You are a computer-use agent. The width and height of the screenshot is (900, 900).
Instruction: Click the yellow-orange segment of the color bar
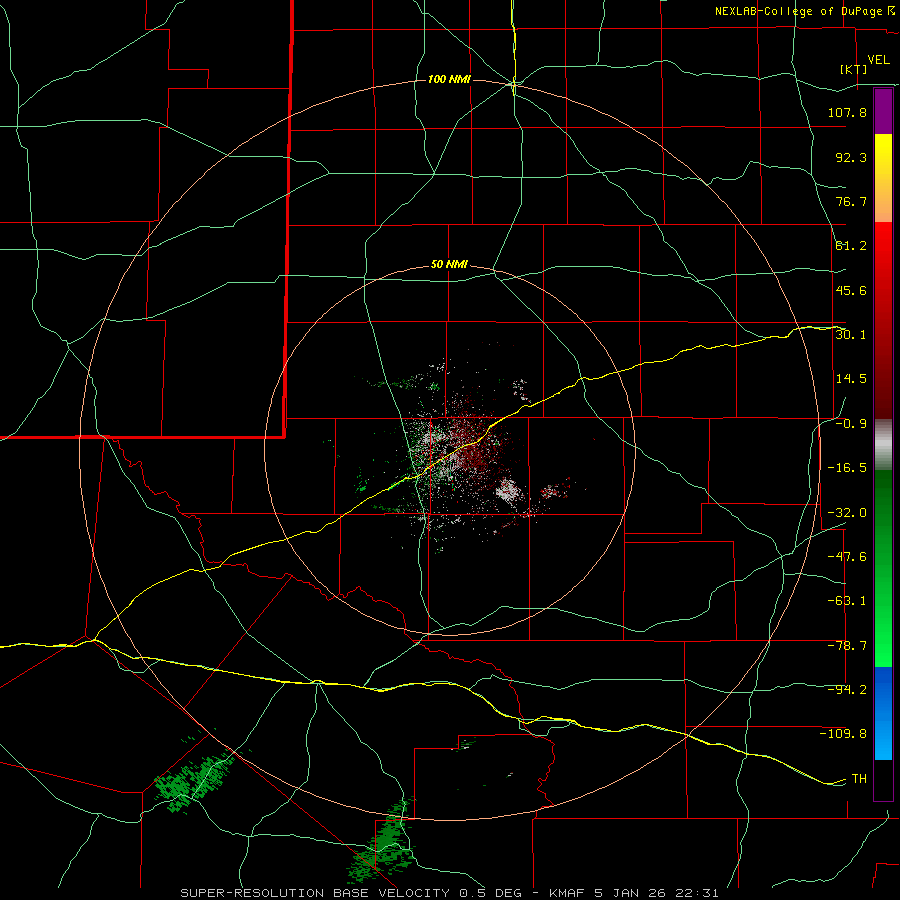tap(883, 178)
